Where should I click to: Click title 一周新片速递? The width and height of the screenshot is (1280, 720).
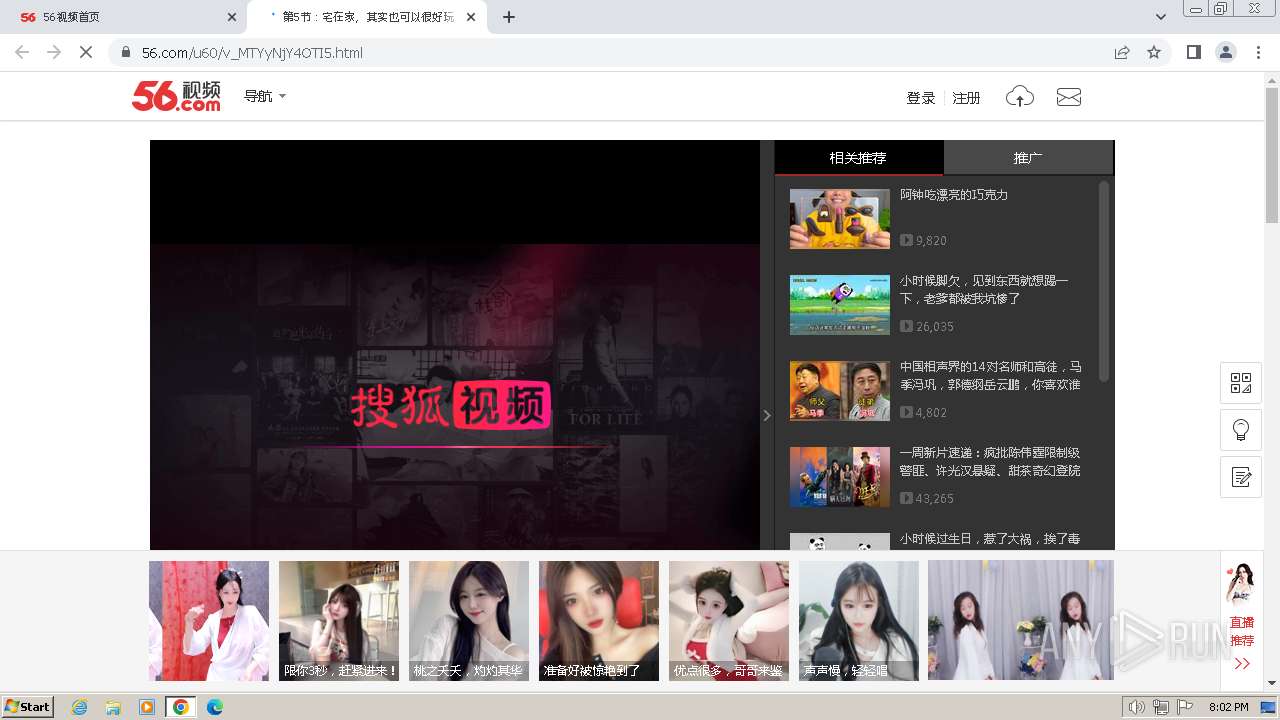click(x=990, y=462)
